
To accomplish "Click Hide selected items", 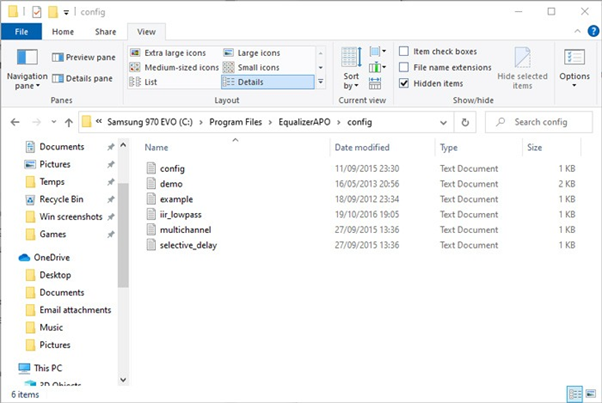I will click(522, 69).
